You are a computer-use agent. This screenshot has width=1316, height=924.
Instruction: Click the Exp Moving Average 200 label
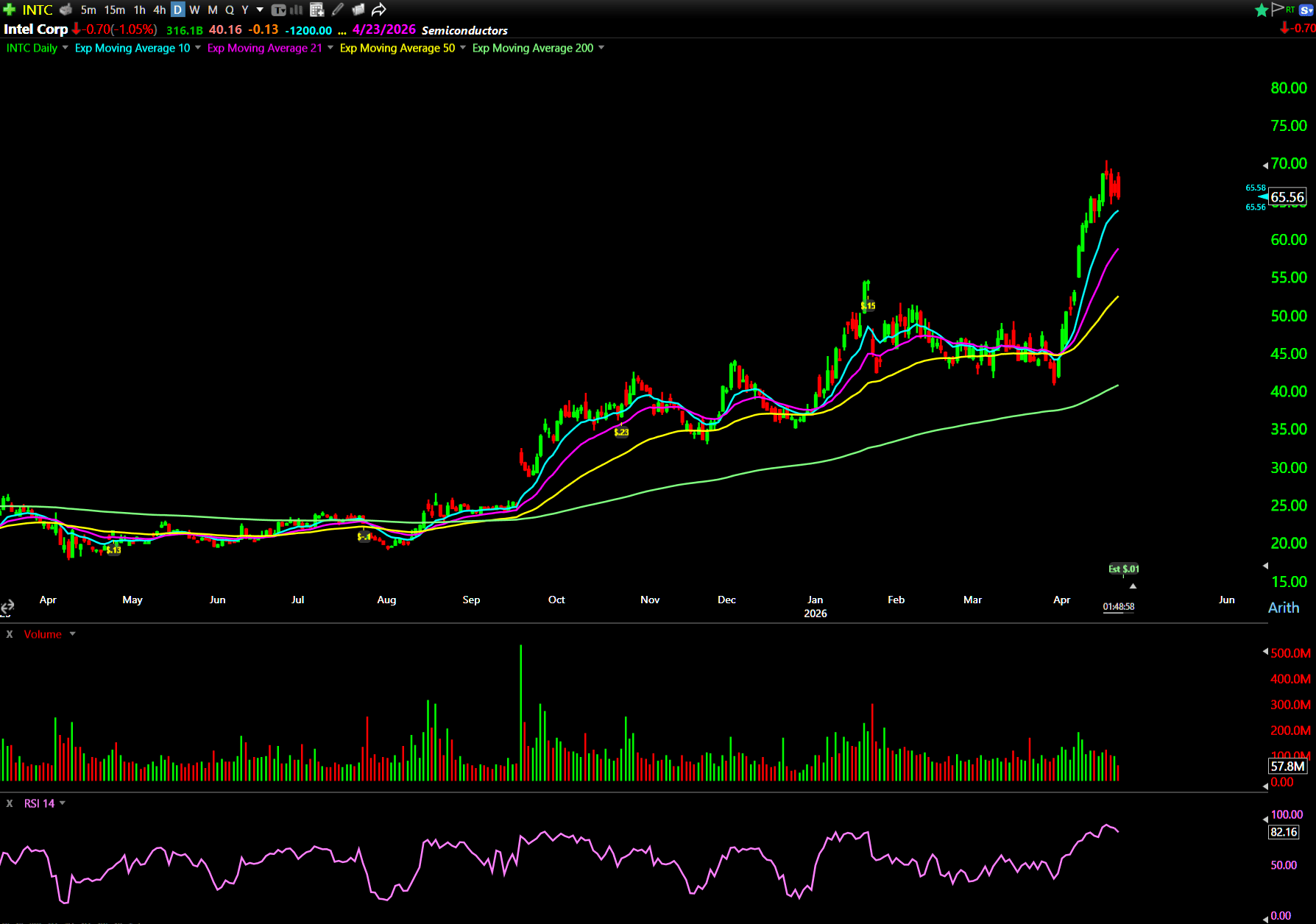click(x=532, y=48)
